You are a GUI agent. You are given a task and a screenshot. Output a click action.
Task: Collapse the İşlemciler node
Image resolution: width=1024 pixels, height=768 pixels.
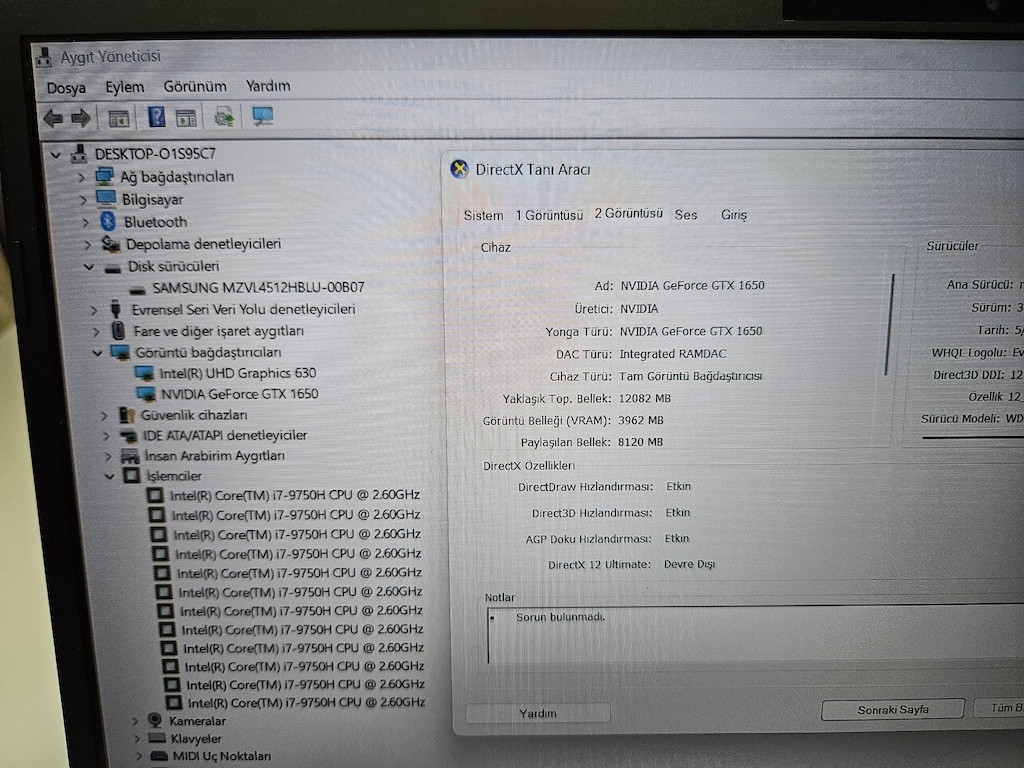tap(109, 476)
